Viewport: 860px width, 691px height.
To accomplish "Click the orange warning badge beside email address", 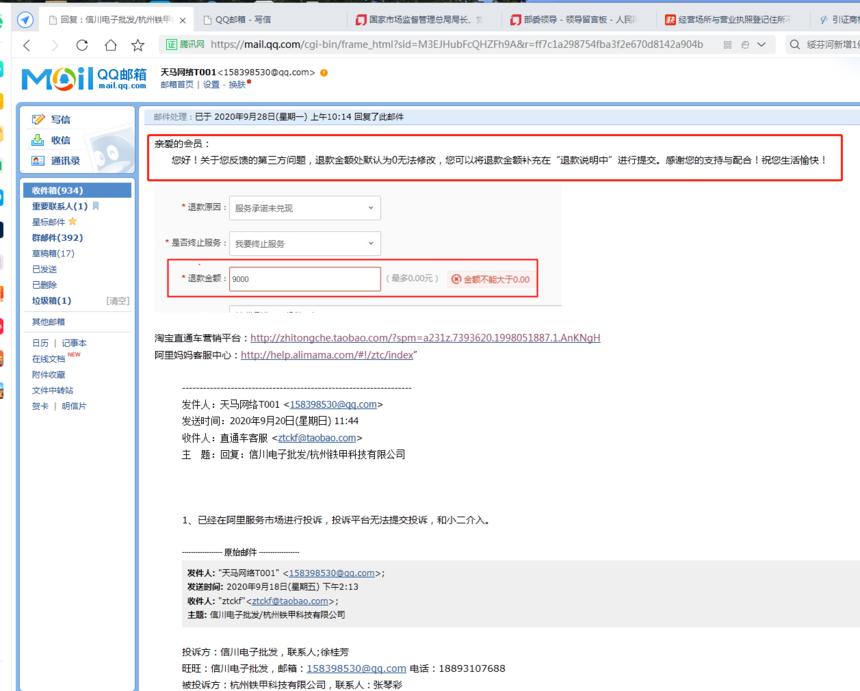I will [324, 72].
